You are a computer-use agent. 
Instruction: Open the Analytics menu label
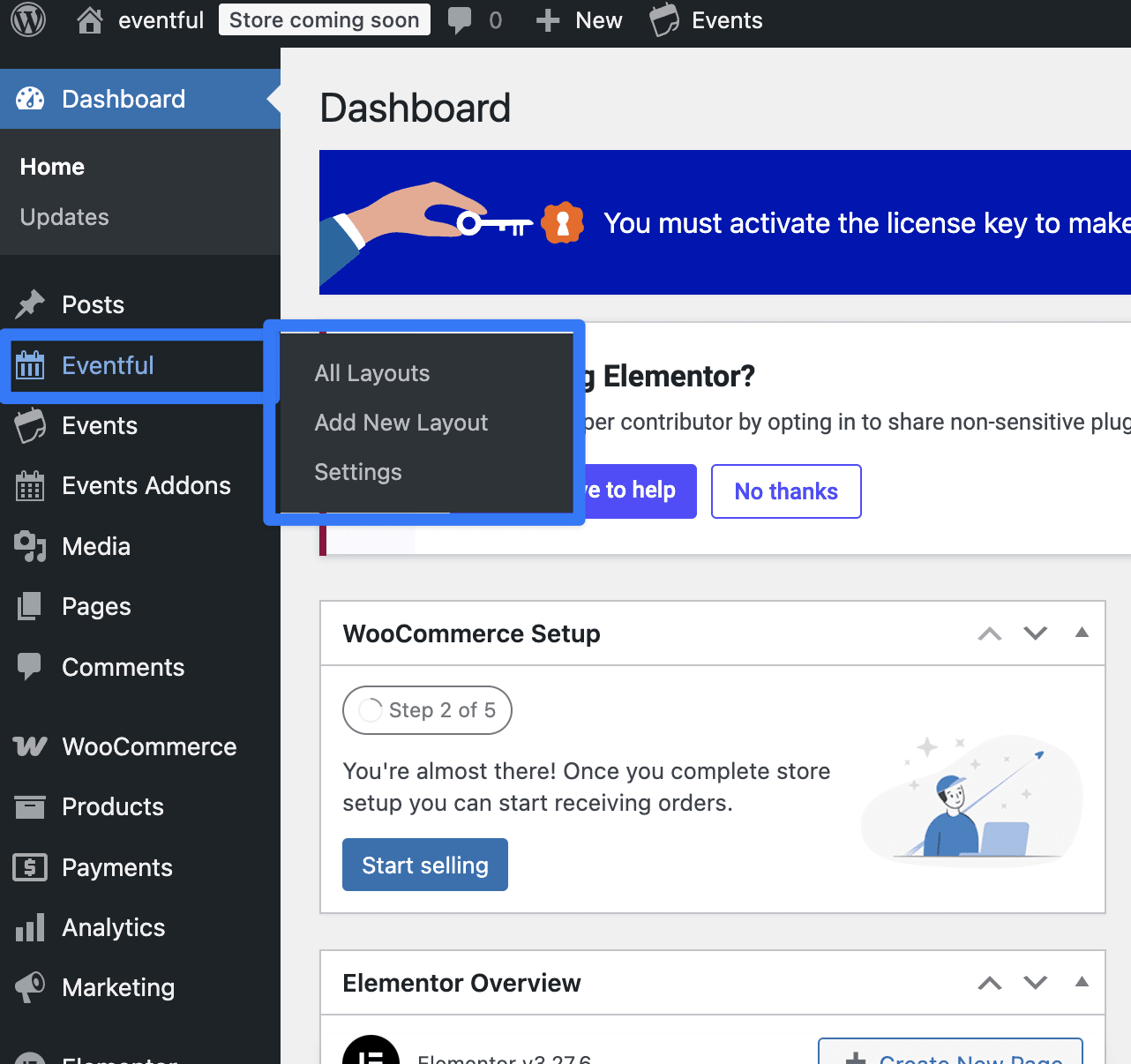(114, 927)
